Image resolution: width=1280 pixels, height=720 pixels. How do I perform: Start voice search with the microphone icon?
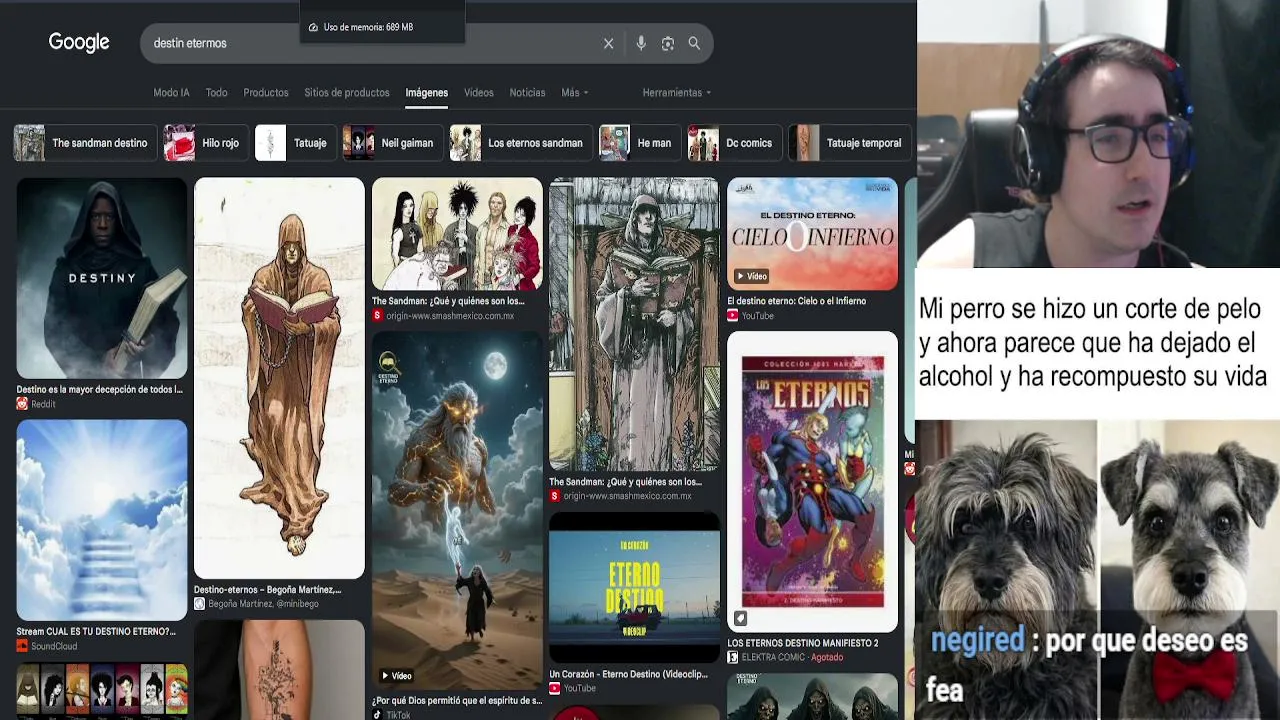click(x=641, y=43)
